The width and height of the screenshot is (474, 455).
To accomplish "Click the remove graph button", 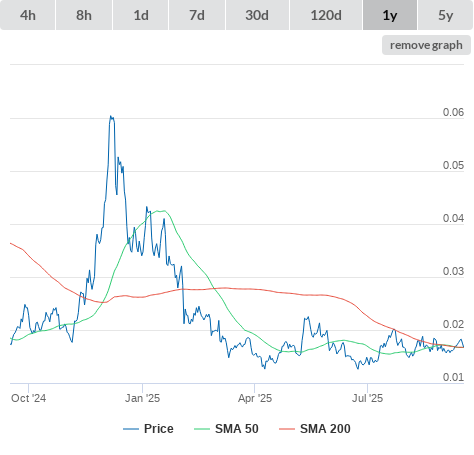I will coord(426,45).
